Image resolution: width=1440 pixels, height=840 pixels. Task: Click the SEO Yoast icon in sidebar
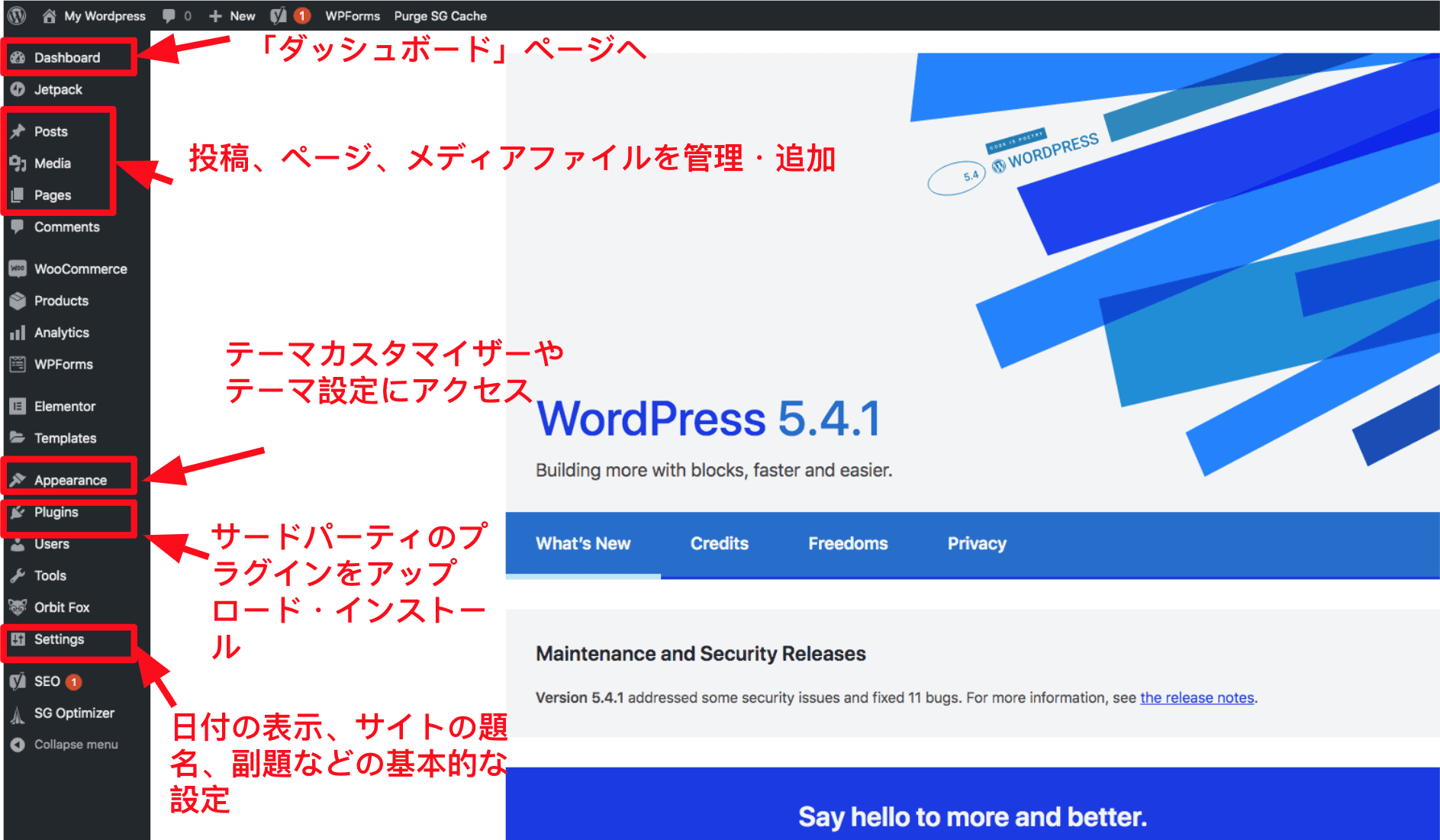point(18,681)
